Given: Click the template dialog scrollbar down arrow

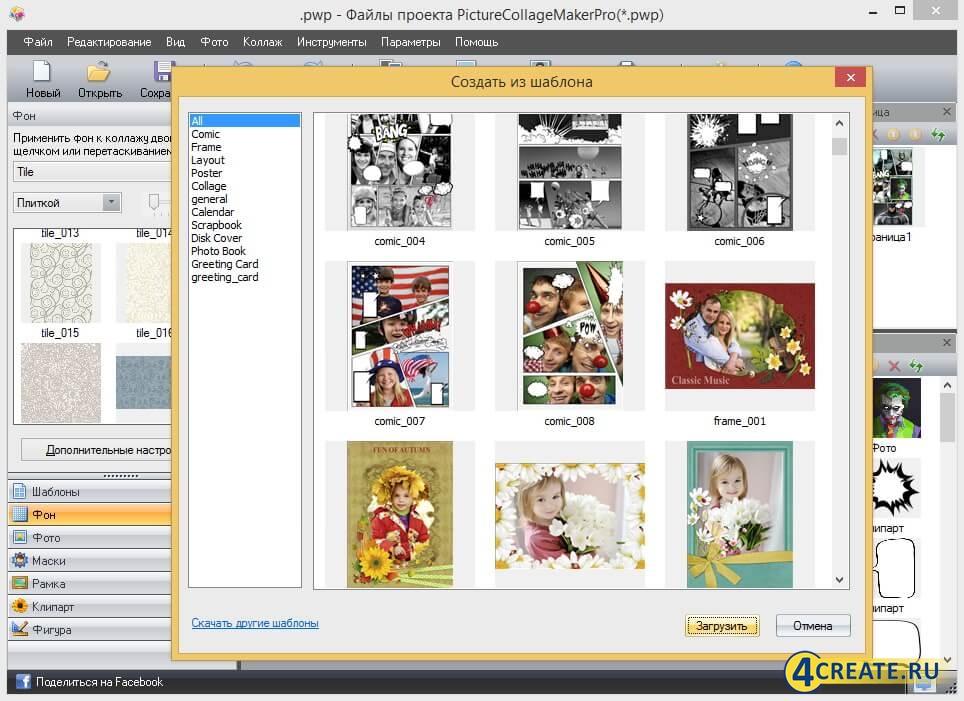Looking at the screenshot, I should 839,580.
